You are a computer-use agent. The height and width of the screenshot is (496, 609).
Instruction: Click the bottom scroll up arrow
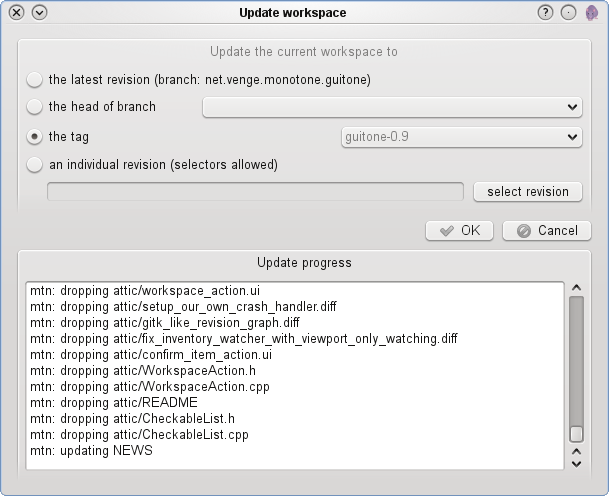coord(576,452)
